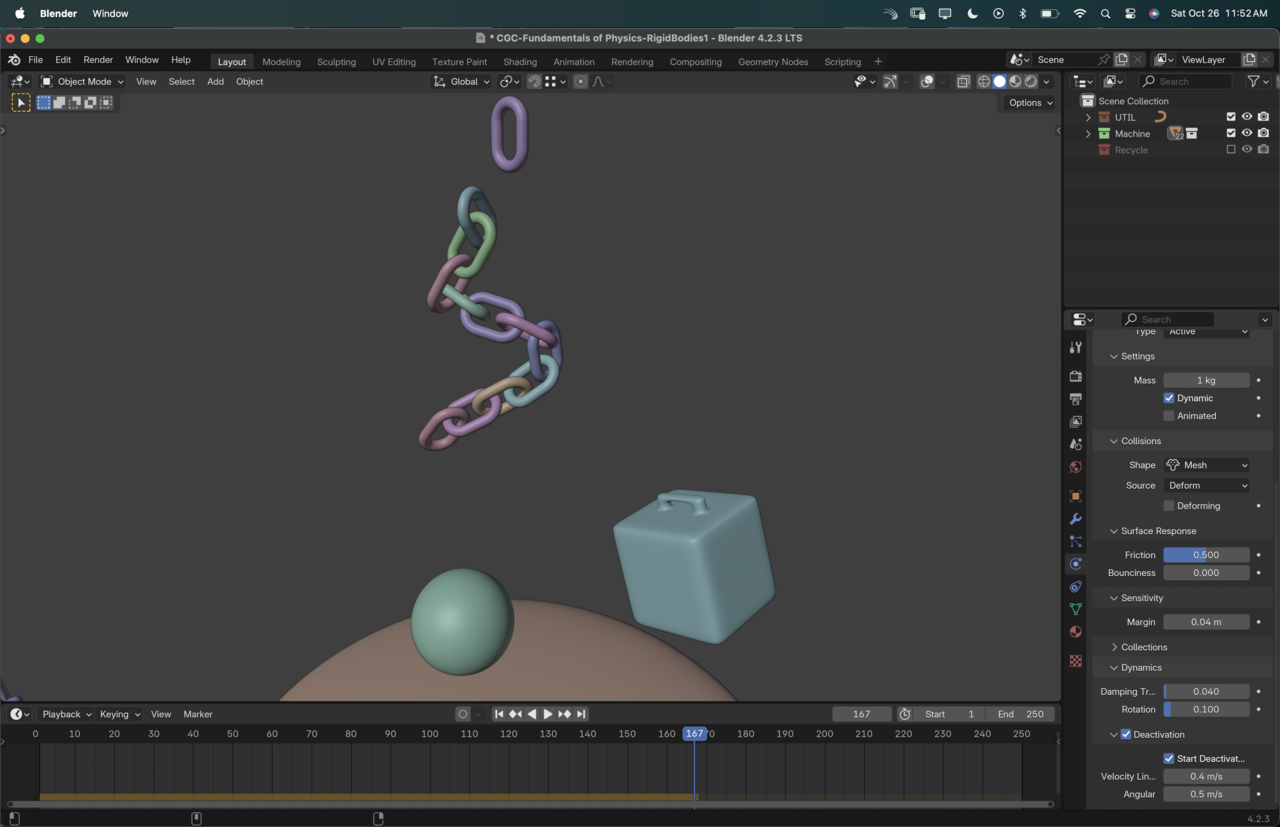Toggle the Deforming checkbox
Viewport: 1280px width, 827px height.
point(1169,506)
